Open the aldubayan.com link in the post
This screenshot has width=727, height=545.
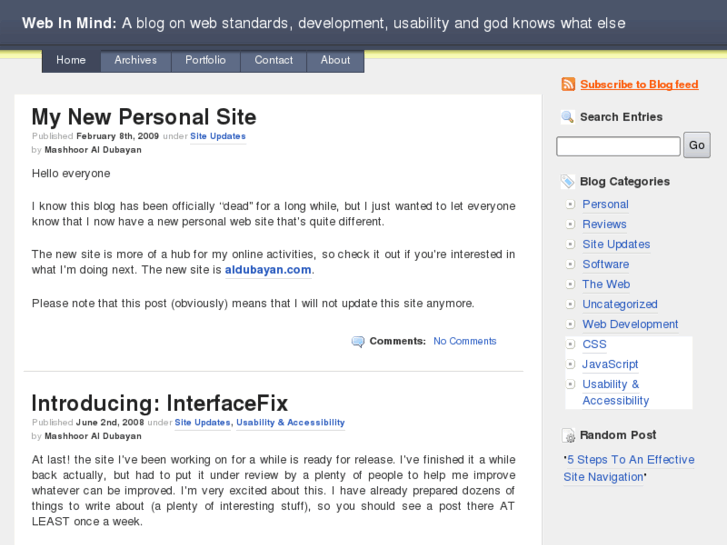coord(268,270)
